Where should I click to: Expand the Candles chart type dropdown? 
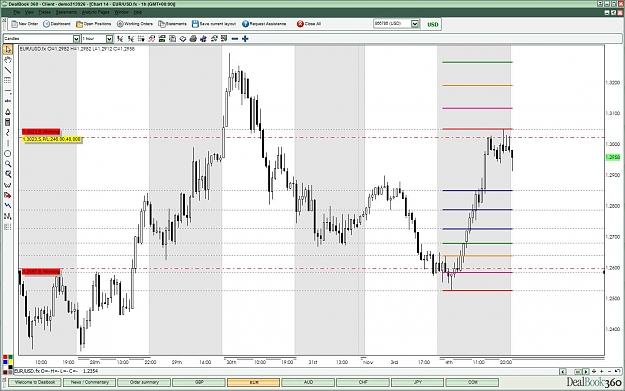coord(76,39)
